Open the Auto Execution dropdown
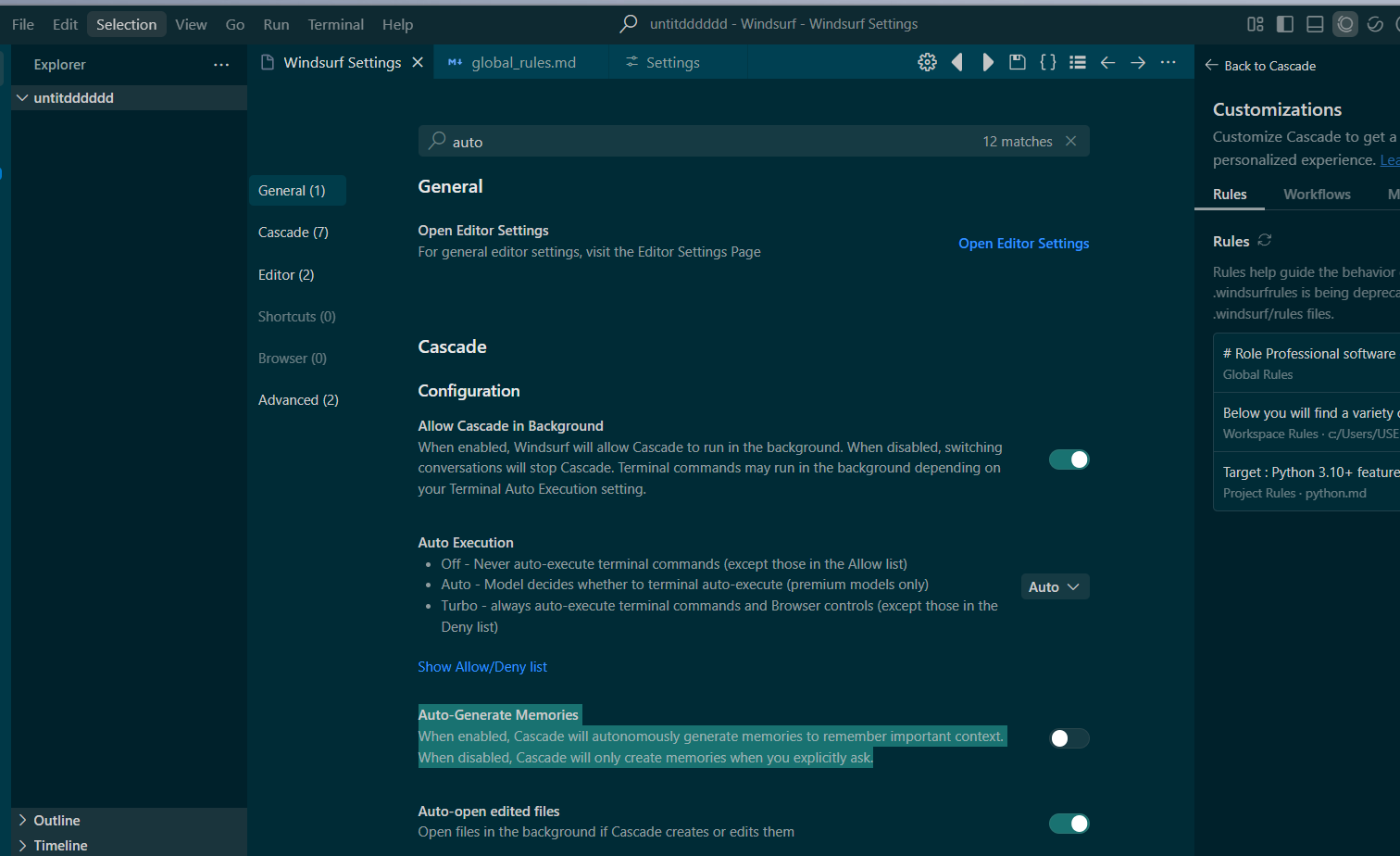The height and width of the screenshot is (856, 1400). point(1055,586)
